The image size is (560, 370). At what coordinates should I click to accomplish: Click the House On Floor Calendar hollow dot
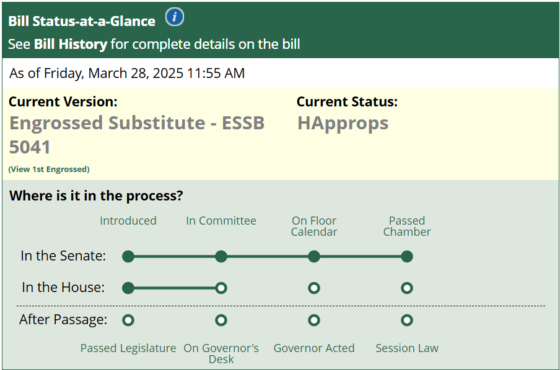pos(314,288)
